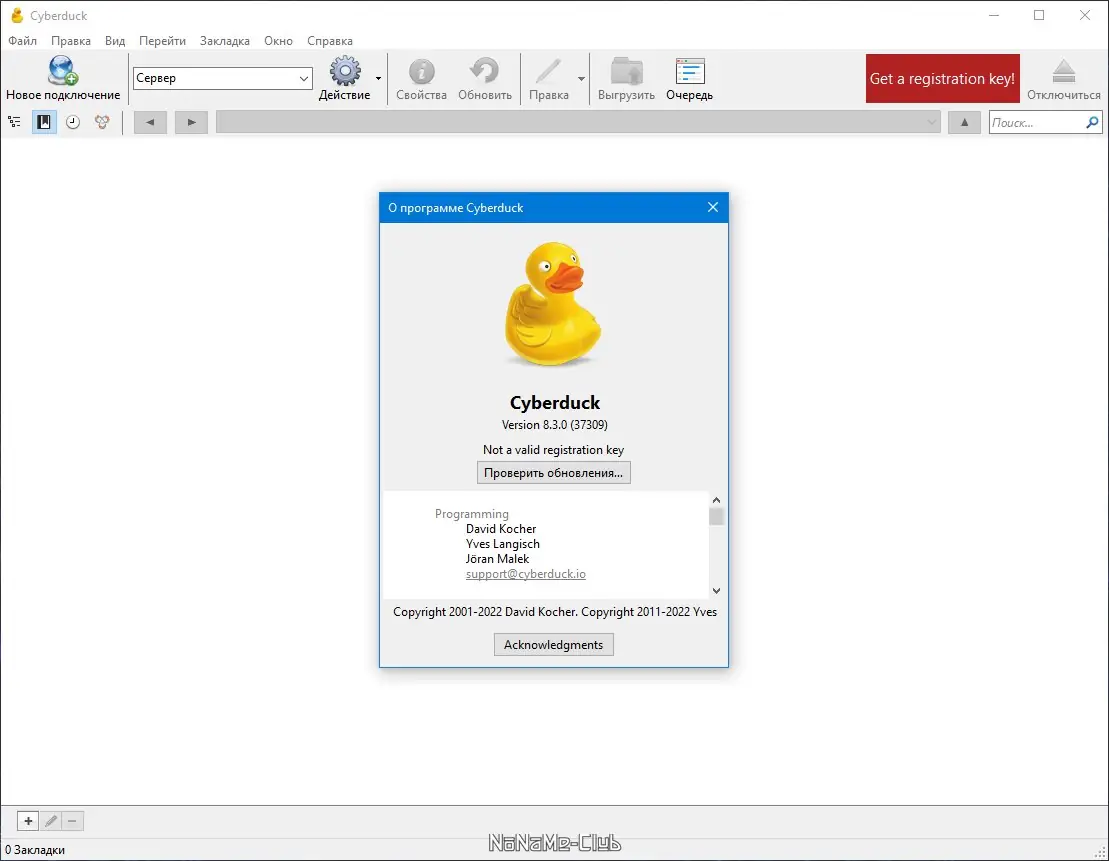1109x861 pixels.
Task: Close the О программе Cyberduck dialog
Action: click(x=712, y=207)
